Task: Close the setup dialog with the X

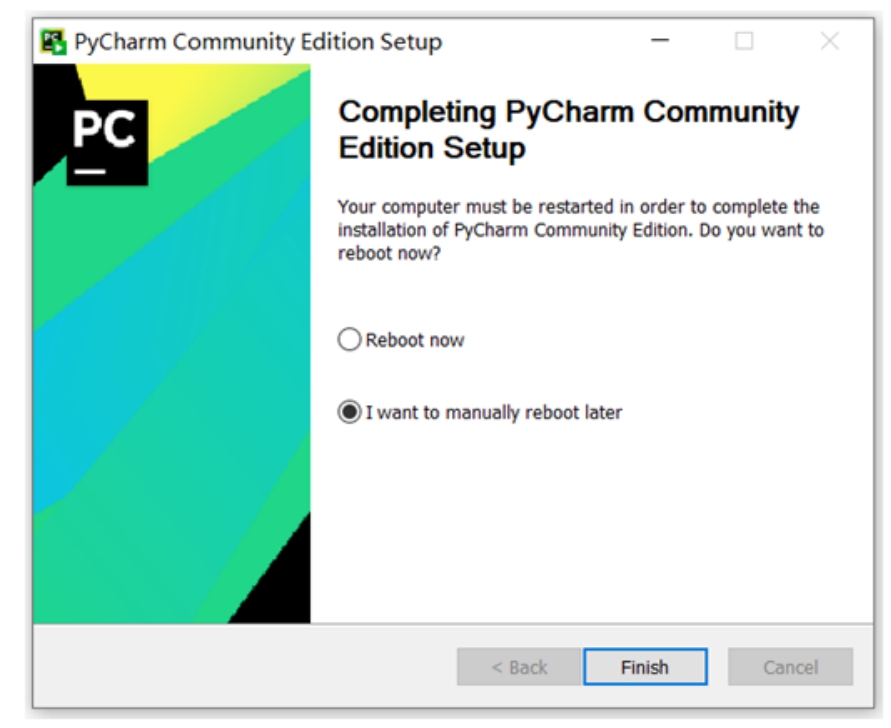Action: pos(830,41)
